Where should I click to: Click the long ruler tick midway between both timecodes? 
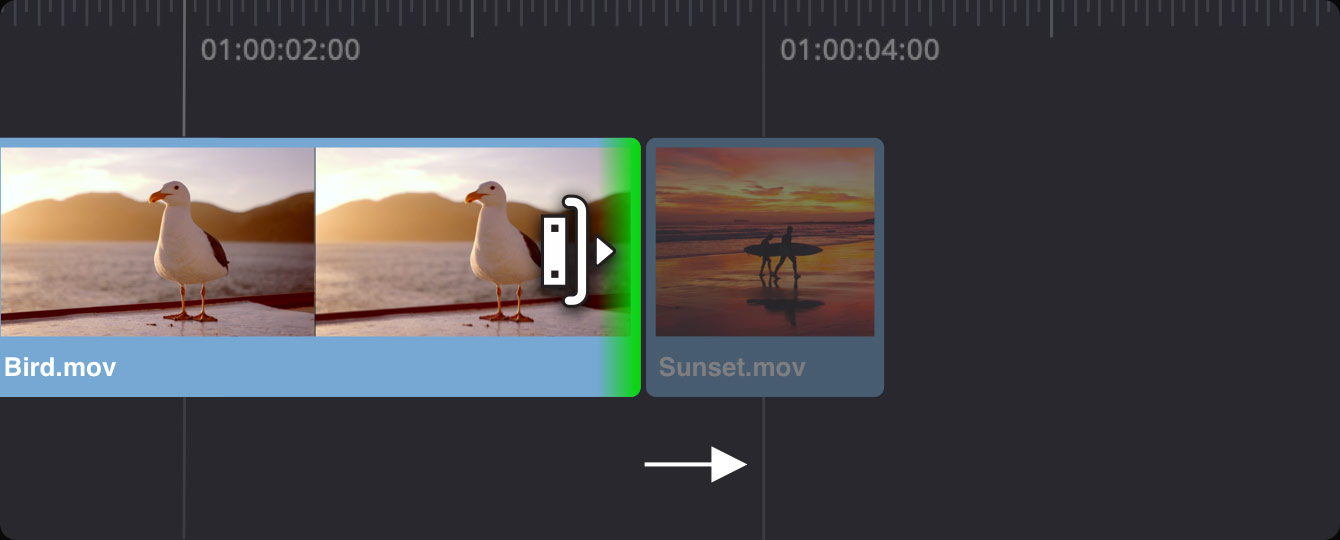coord(473,18)
